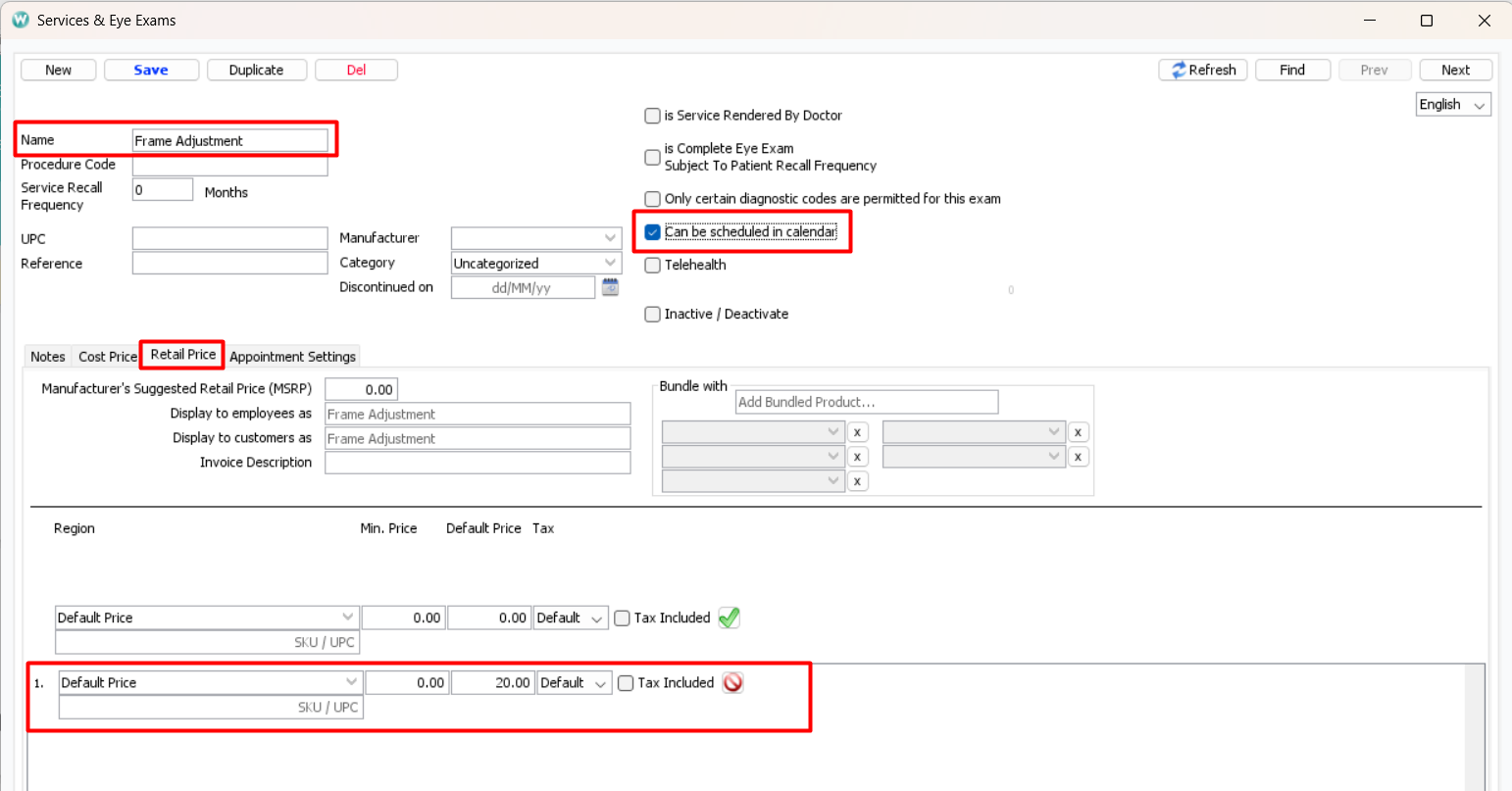Focus the Display to employees as field

(478, 414)
